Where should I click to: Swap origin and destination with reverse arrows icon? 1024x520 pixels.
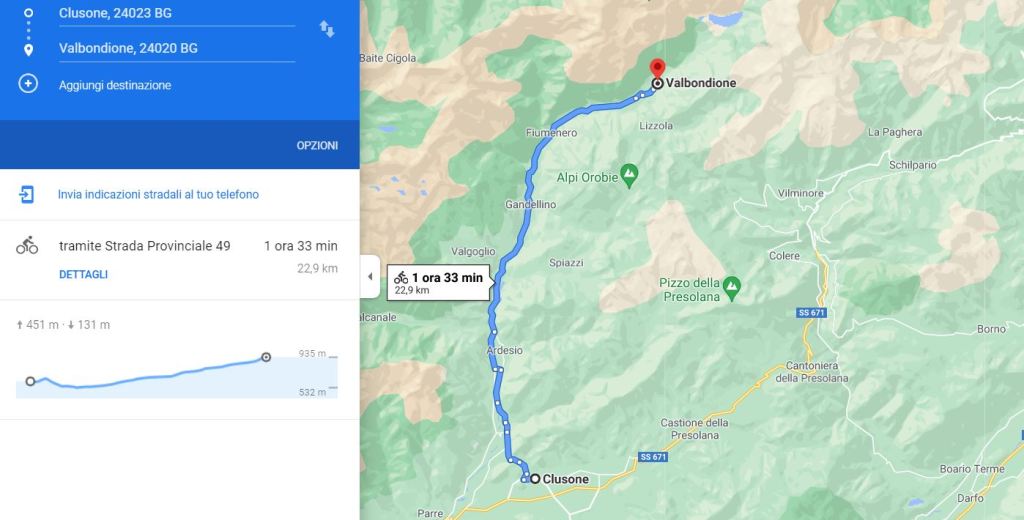[327, 29]
